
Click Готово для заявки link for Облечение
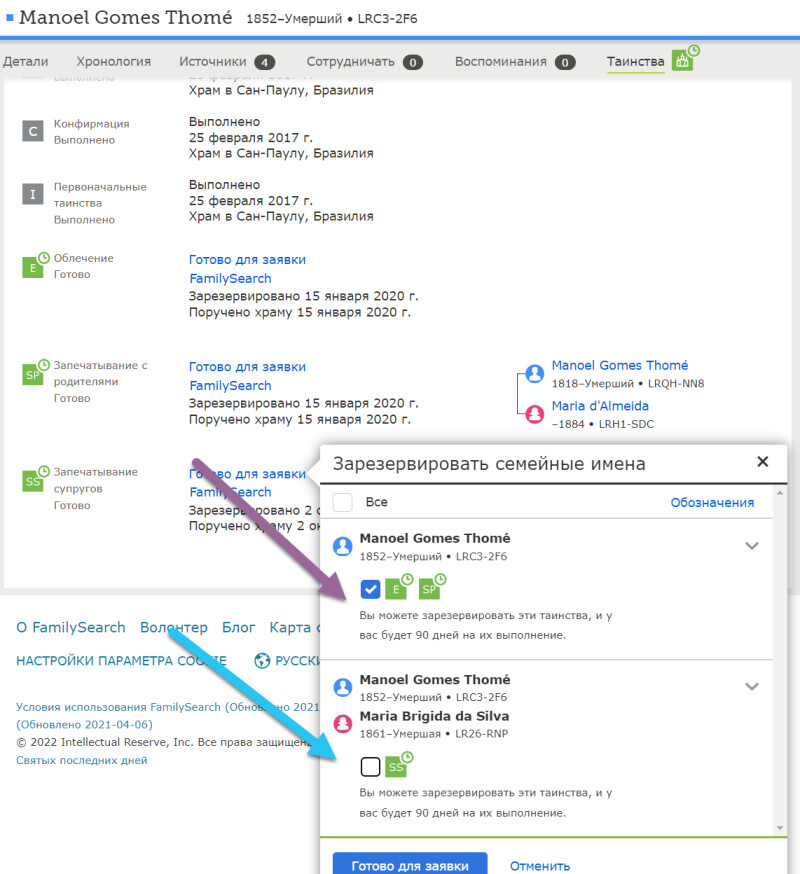tap(247, 260)
